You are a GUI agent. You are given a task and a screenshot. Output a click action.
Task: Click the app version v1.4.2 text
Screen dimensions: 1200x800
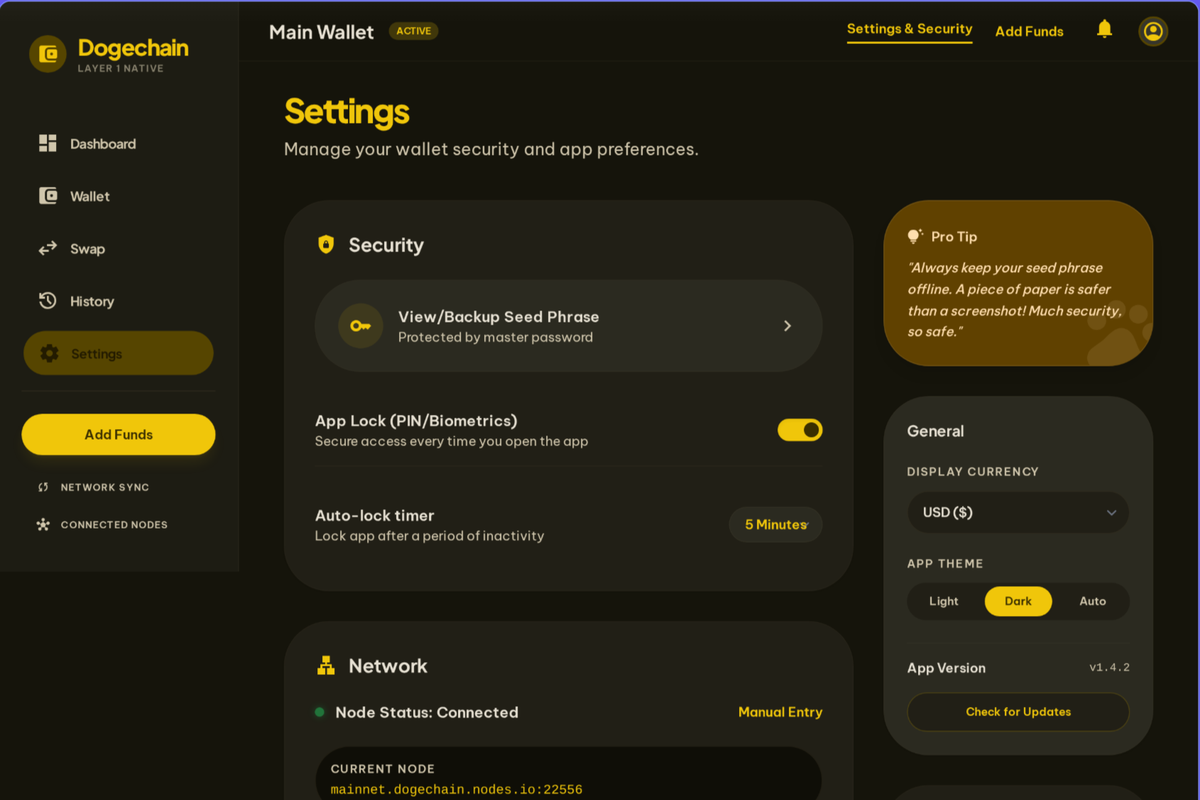1109,667
